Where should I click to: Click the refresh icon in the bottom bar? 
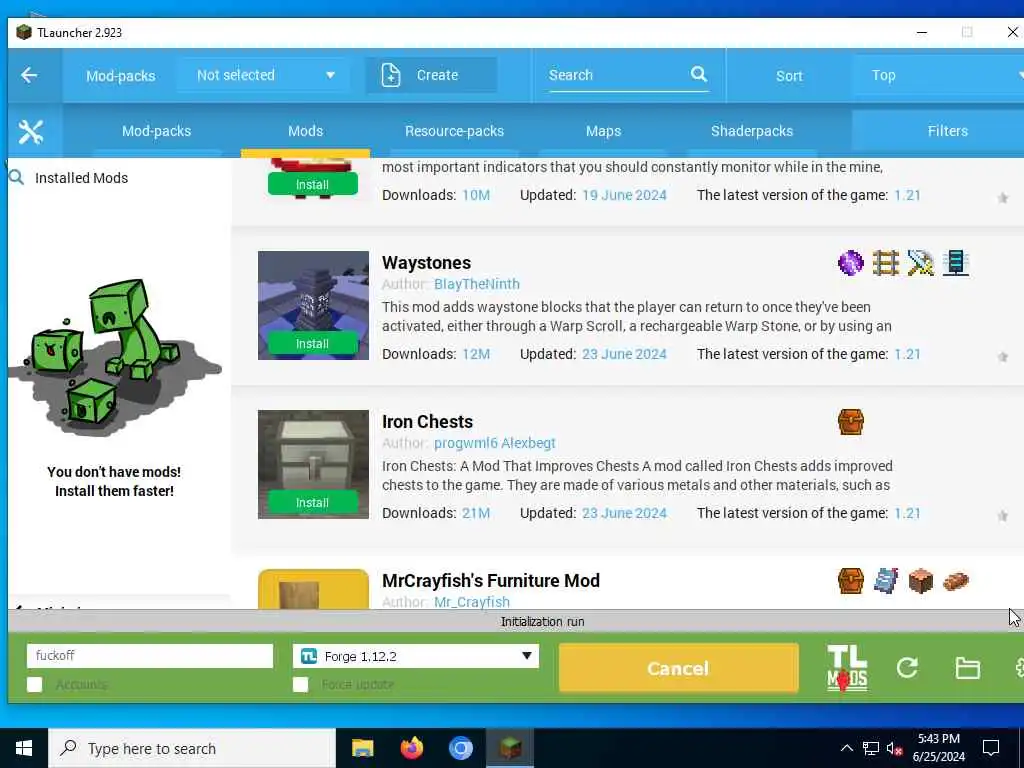(x=907, y=667)
